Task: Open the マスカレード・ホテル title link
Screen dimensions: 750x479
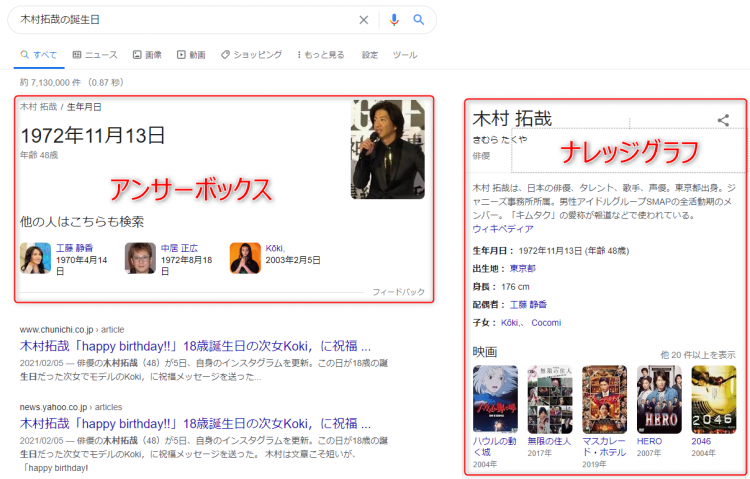Action: 604,446
